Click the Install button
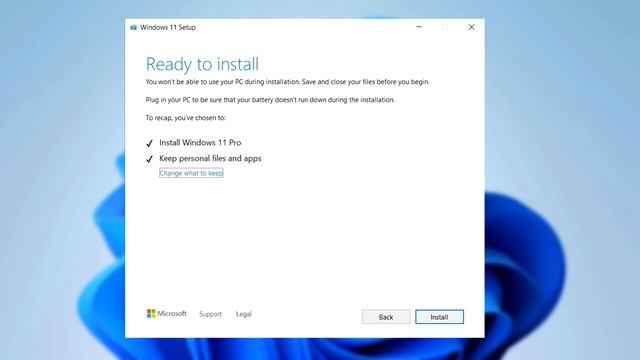The width and height of the screenshot is (640, 360). pos(439,317)
